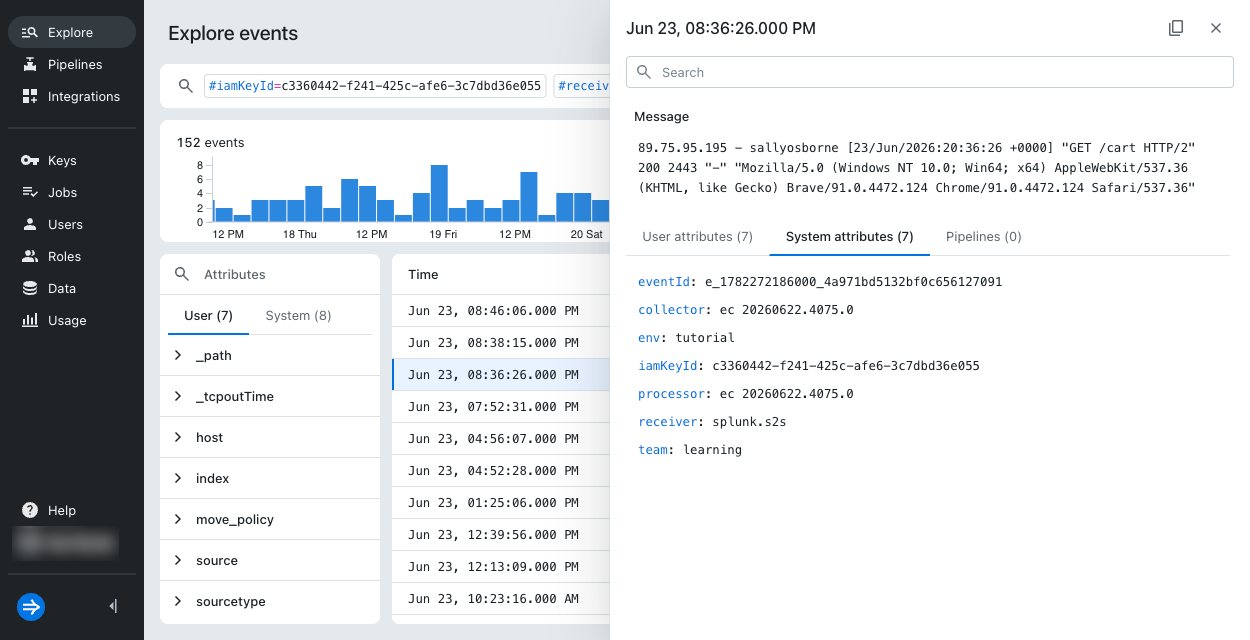Open the Help question mark icon
This screenshot has height=640, width=1250.
click(30, 511)
